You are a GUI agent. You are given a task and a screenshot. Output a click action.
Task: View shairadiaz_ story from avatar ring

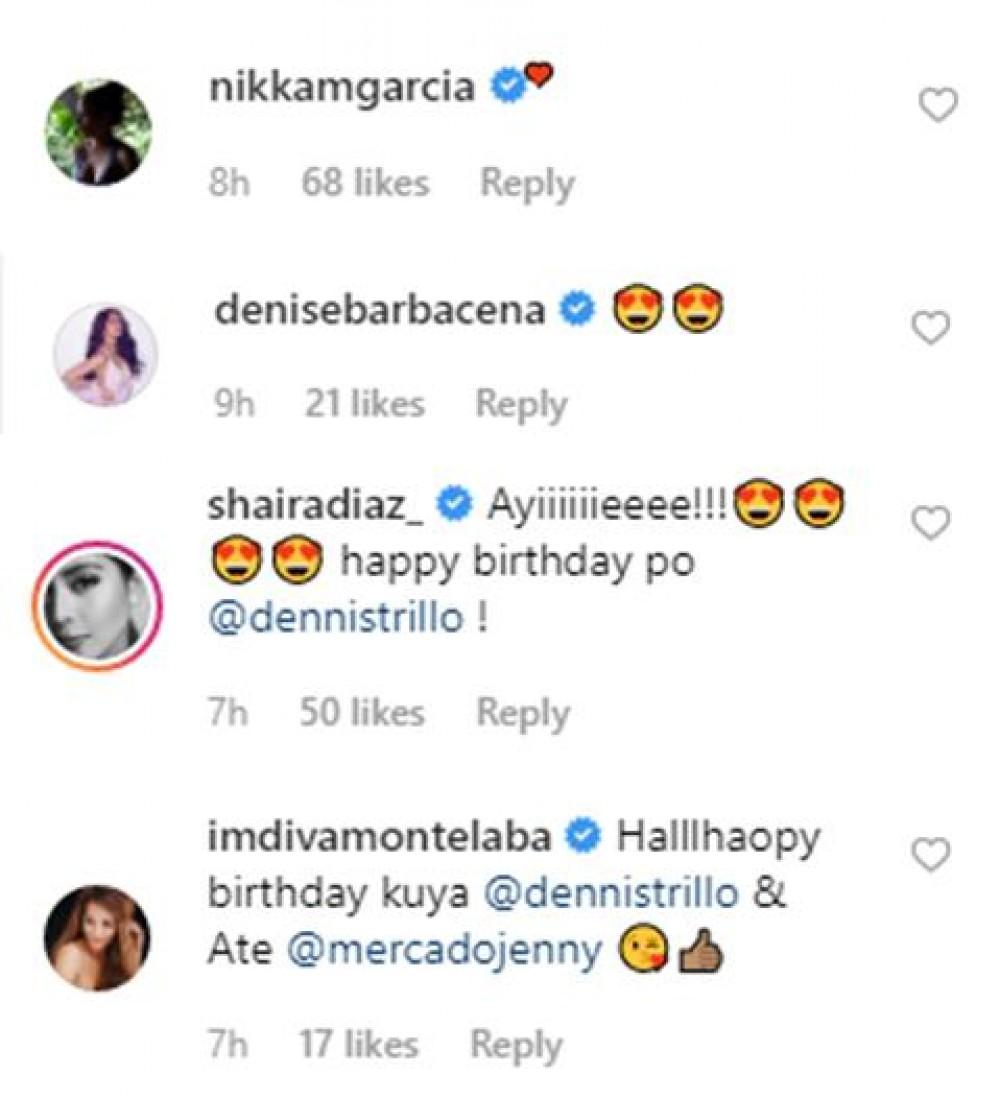(98, 606)
